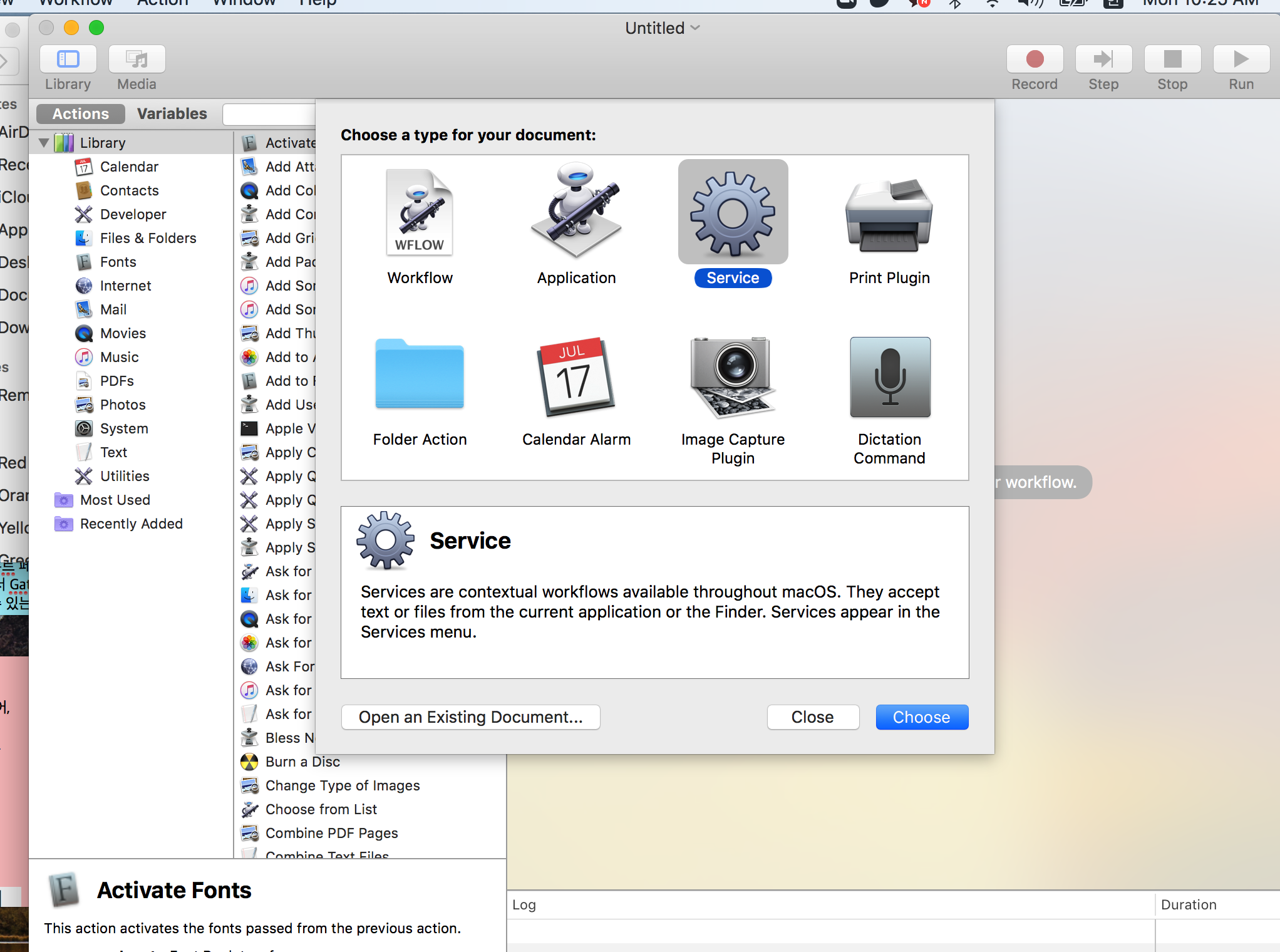Switch to the Variables tab
Viewport: 1280px width, 952px height.
[172, 114]
